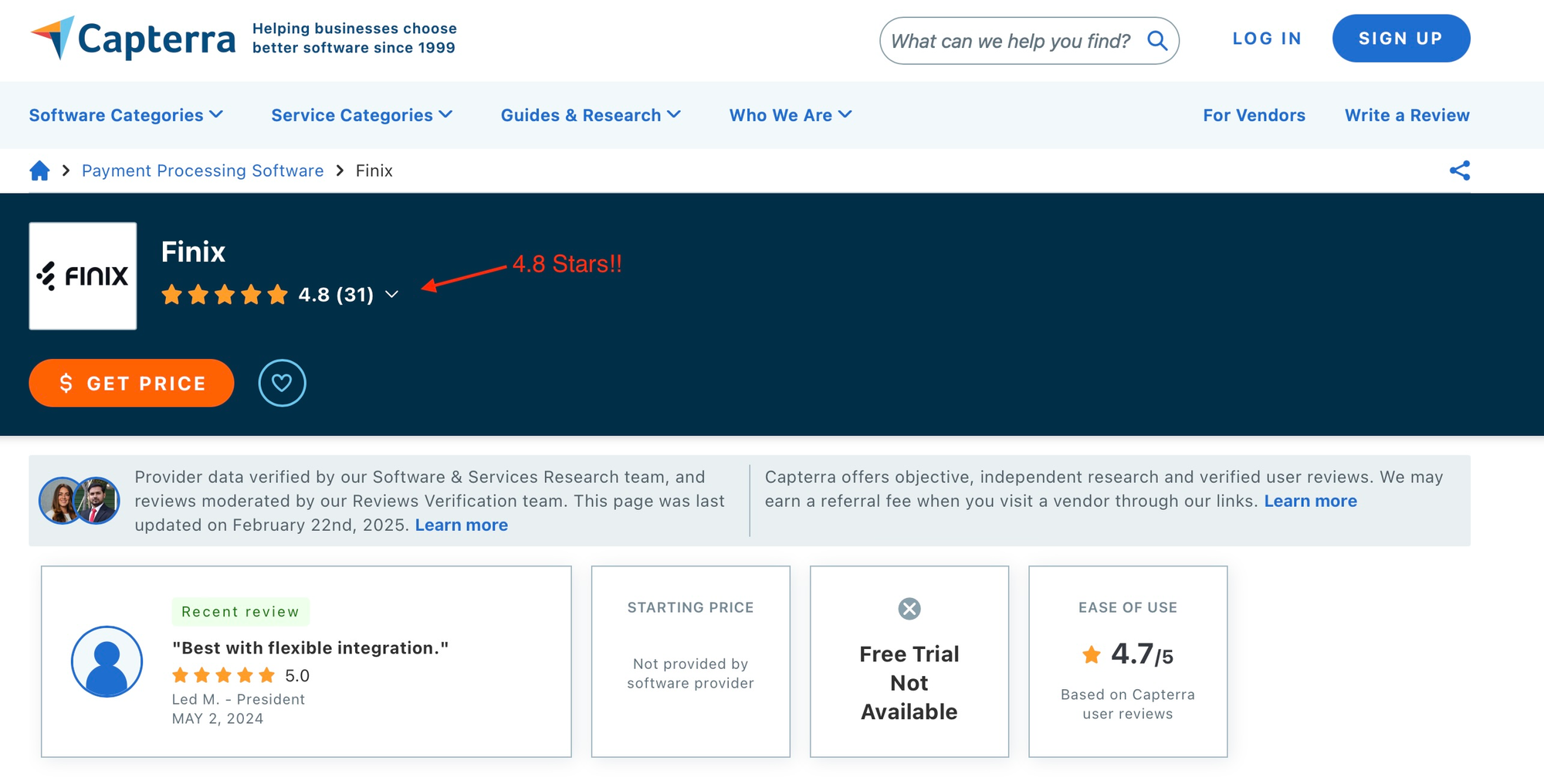The width and height of the screenshot is (1544, 784).
Task: Click the Ease of Use star icon
Action: coord(1092,654)
